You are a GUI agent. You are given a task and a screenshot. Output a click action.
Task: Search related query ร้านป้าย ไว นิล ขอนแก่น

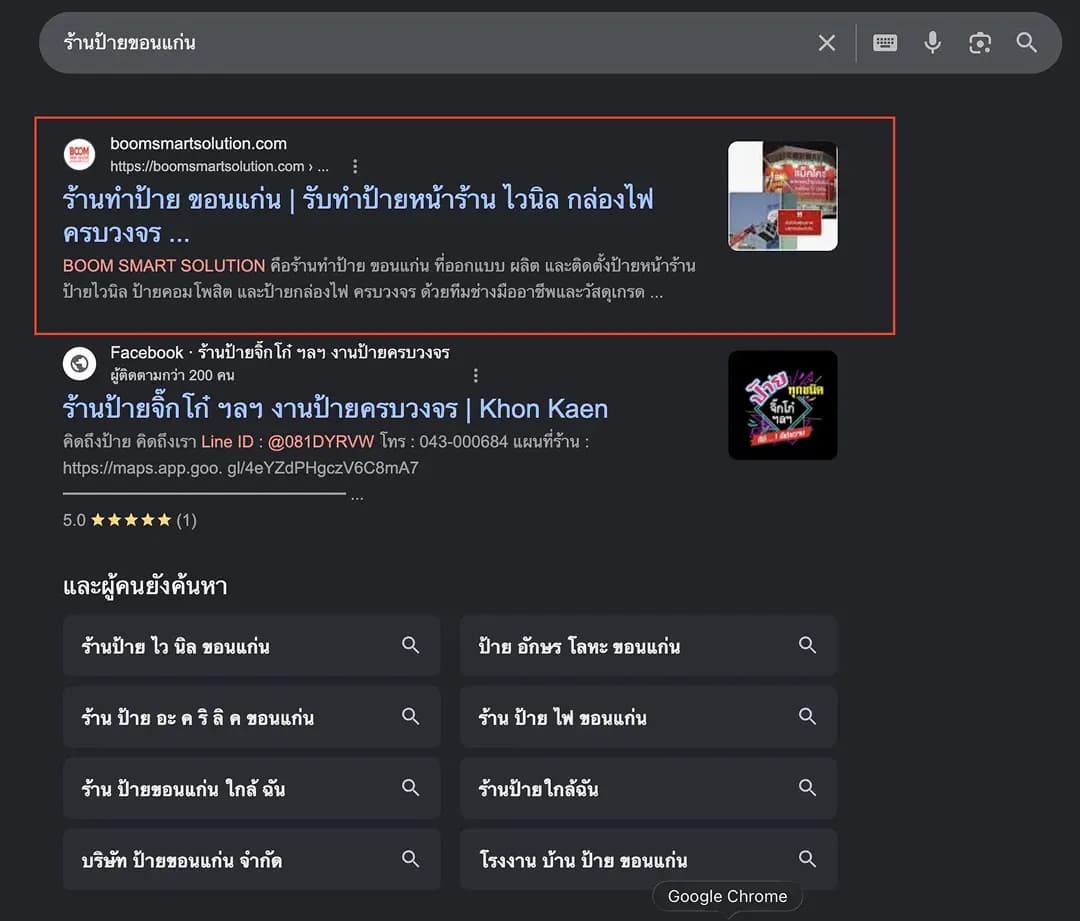click(251, 646)
